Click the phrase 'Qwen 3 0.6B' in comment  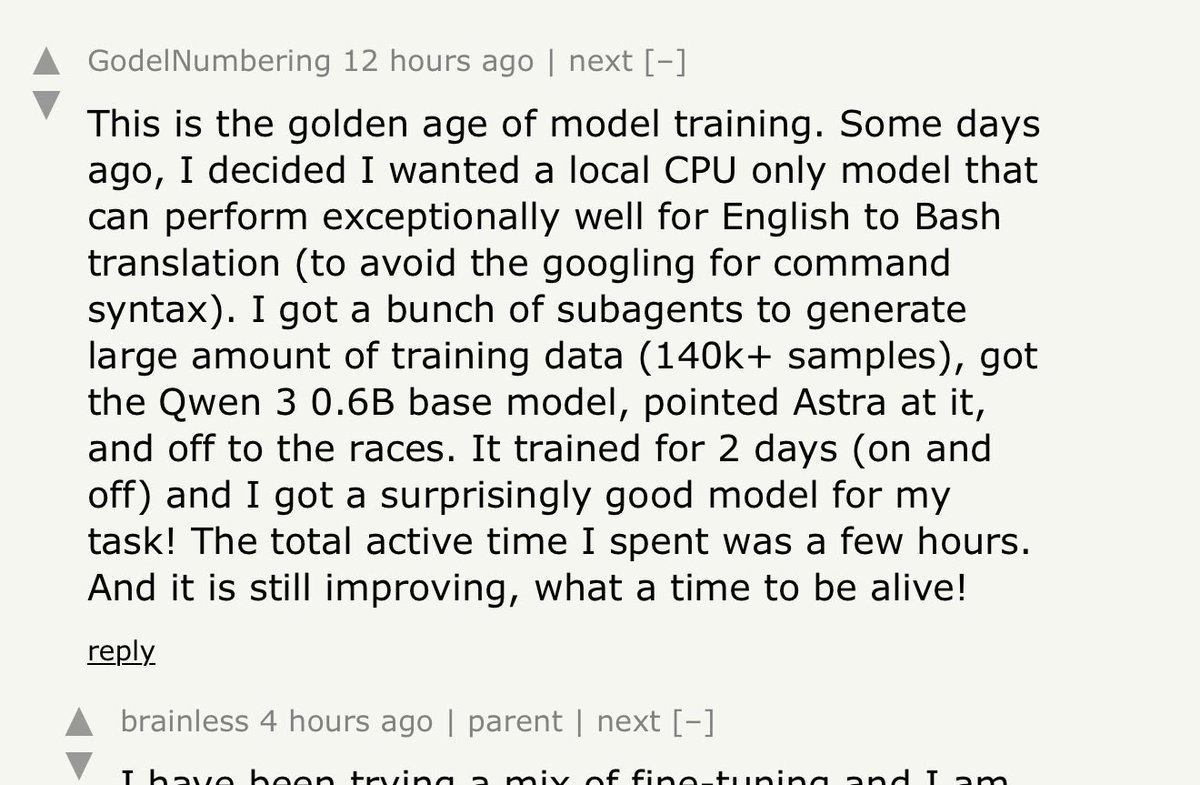(272, 403)
